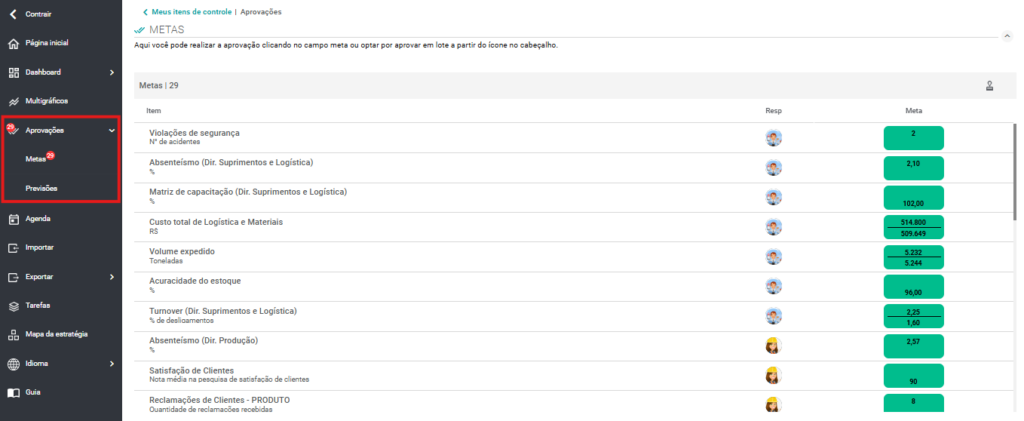Image resolution: width=1024 pixels, height=421 pixels.
Task: Expand the Exportar submenu arrow
Action: 112,277
